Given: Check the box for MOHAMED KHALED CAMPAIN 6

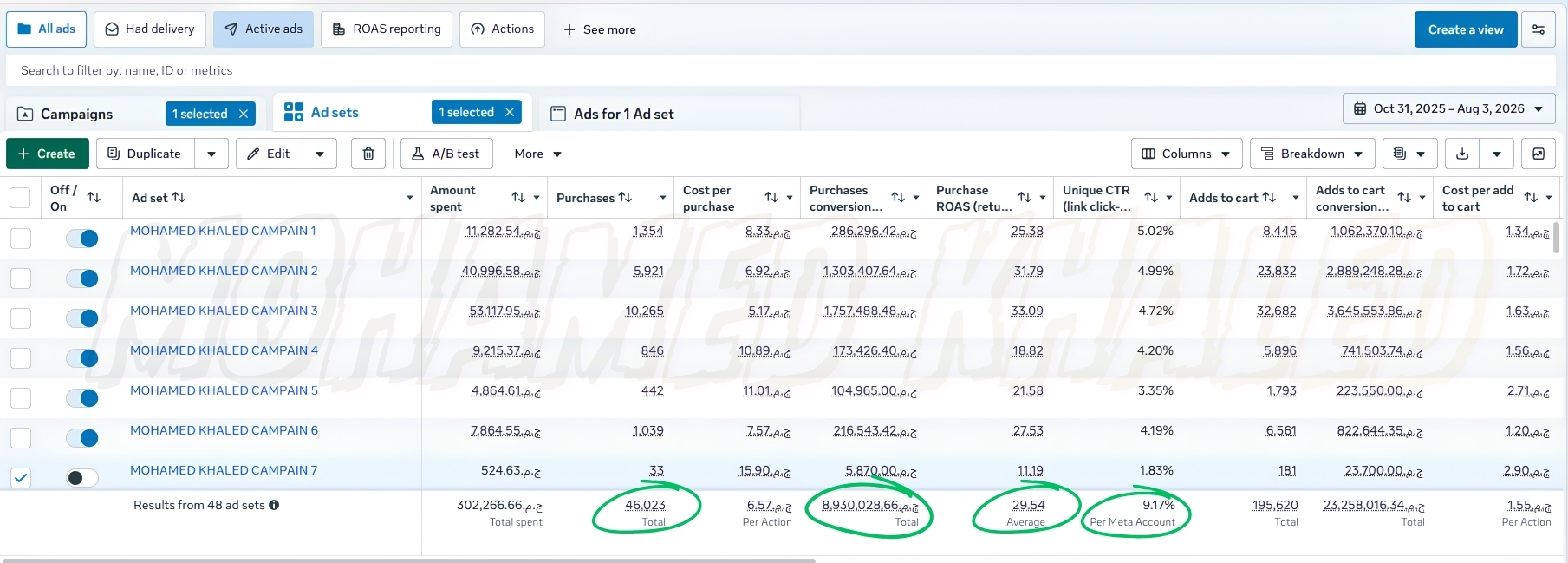Looking at the screenshot, I should 21,438.
